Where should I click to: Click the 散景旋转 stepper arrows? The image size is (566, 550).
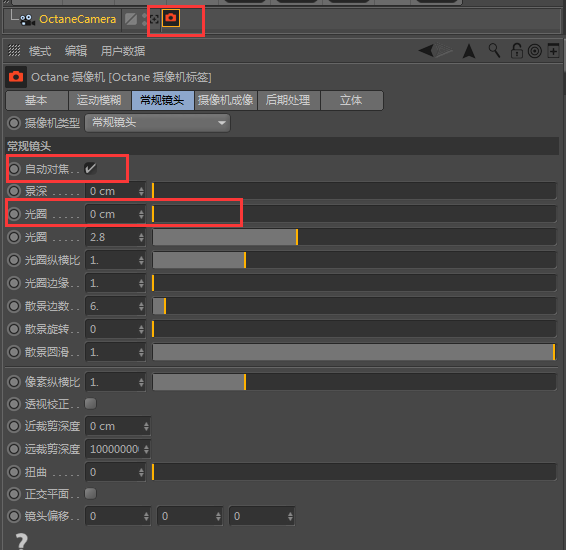click(x=141, y=329)
